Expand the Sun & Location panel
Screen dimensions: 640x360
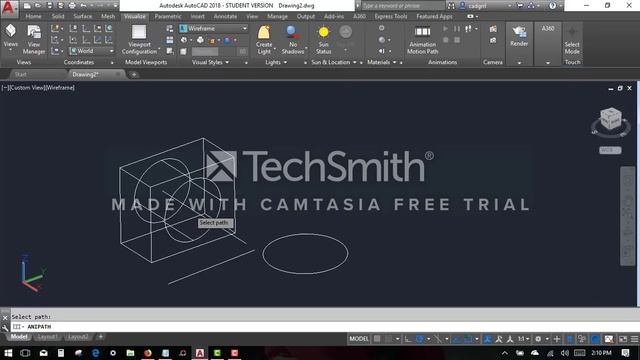(334, 62)
